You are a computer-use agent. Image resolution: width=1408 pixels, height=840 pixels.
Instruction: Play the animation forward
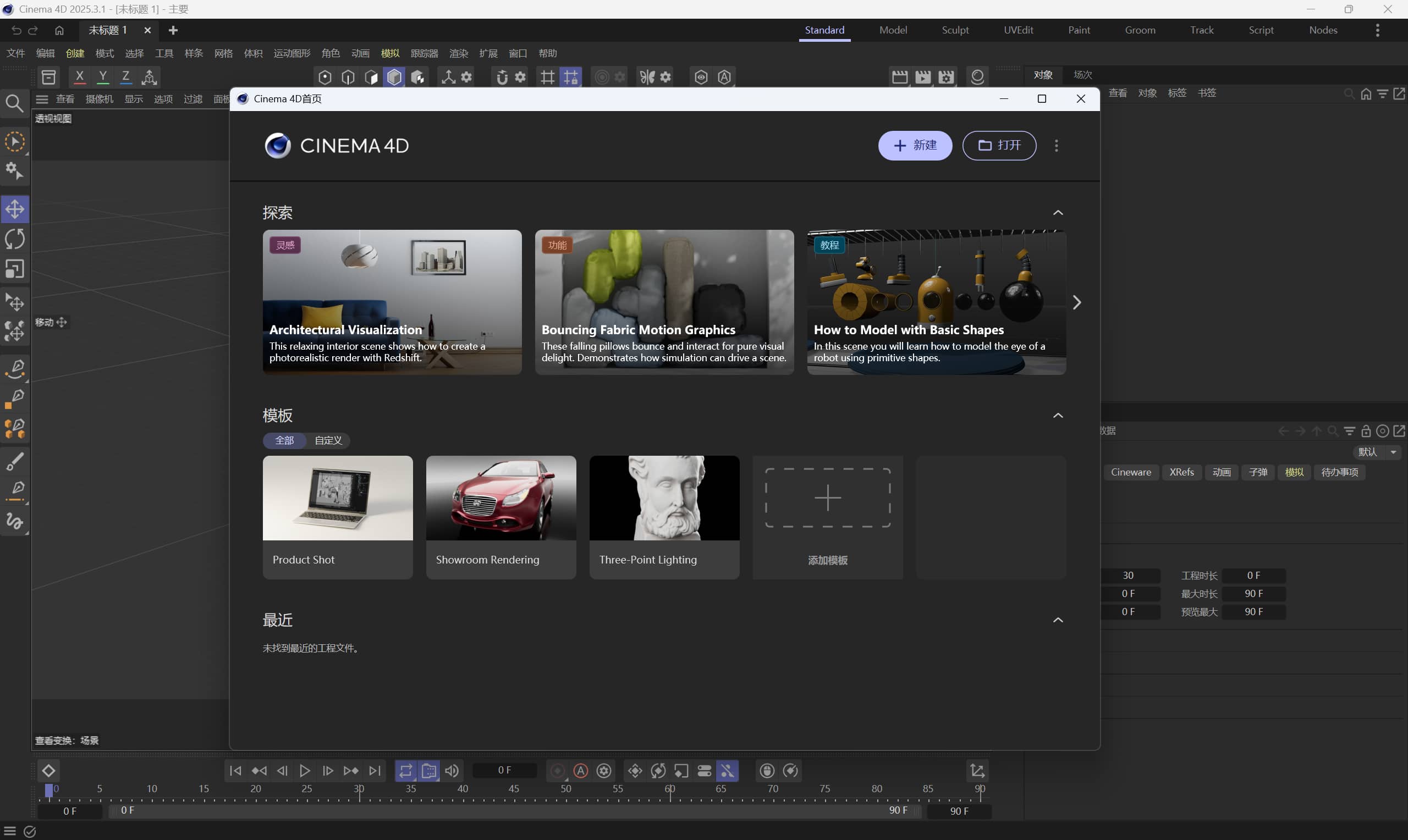pos(305,771)
